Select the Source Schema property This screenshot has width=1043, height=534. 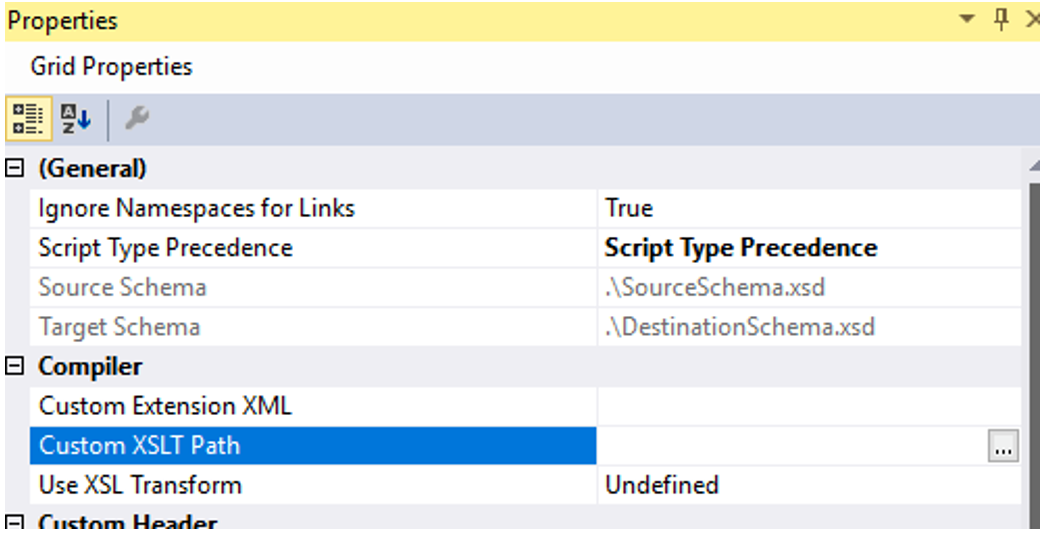coord(122,288)
